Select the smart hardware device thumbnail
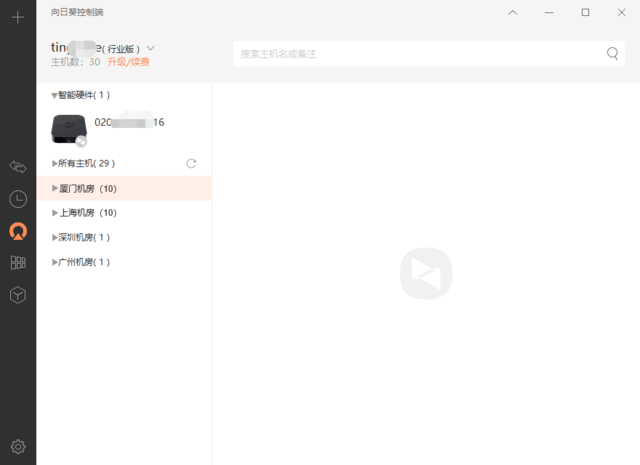The image size is (640, 465). coord(68,128)
